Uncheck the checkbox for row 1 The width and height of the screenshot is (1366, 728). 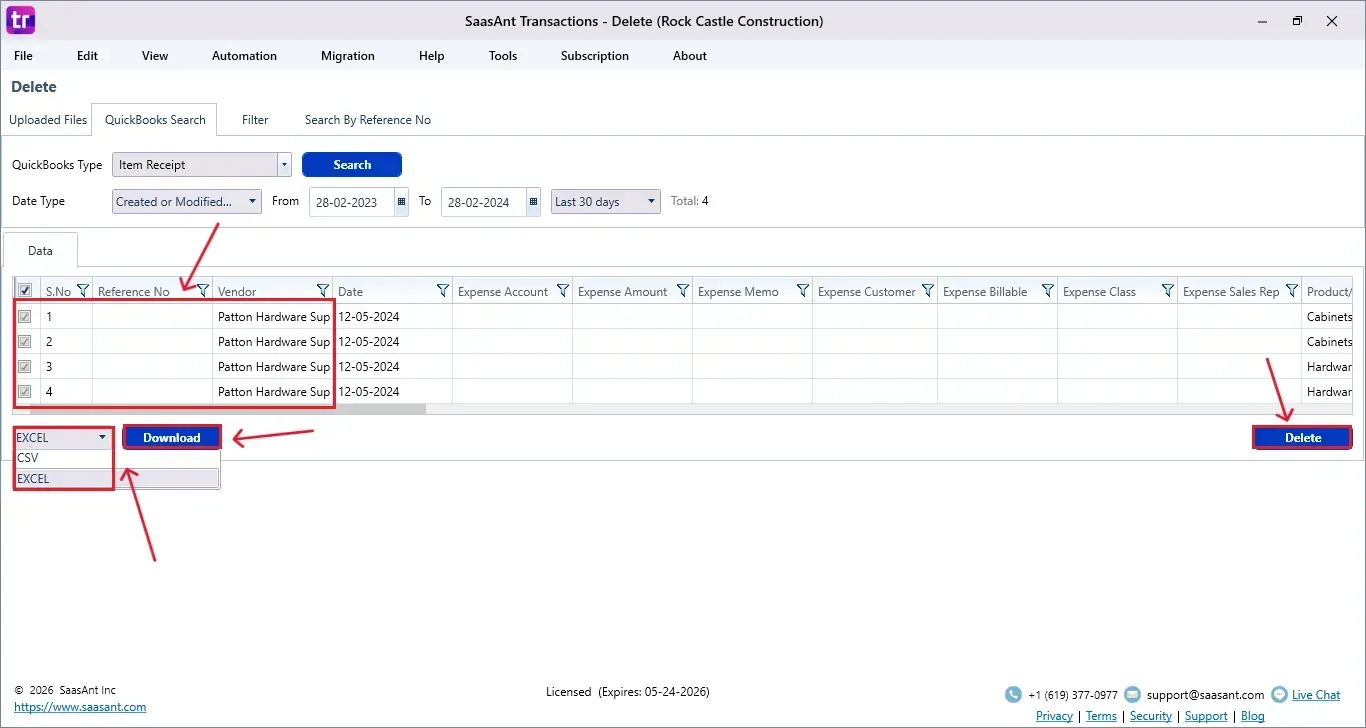click(25, 316)
